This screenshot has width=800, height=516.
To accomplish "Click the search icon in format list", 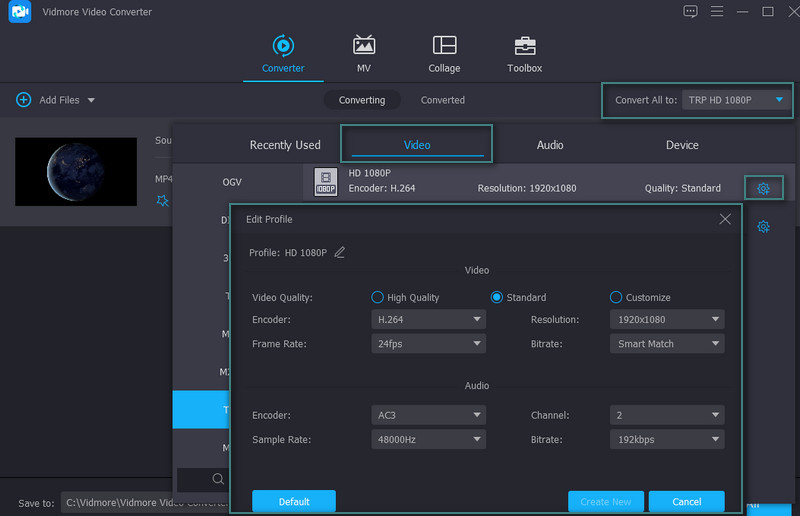I will coord(218,479).
